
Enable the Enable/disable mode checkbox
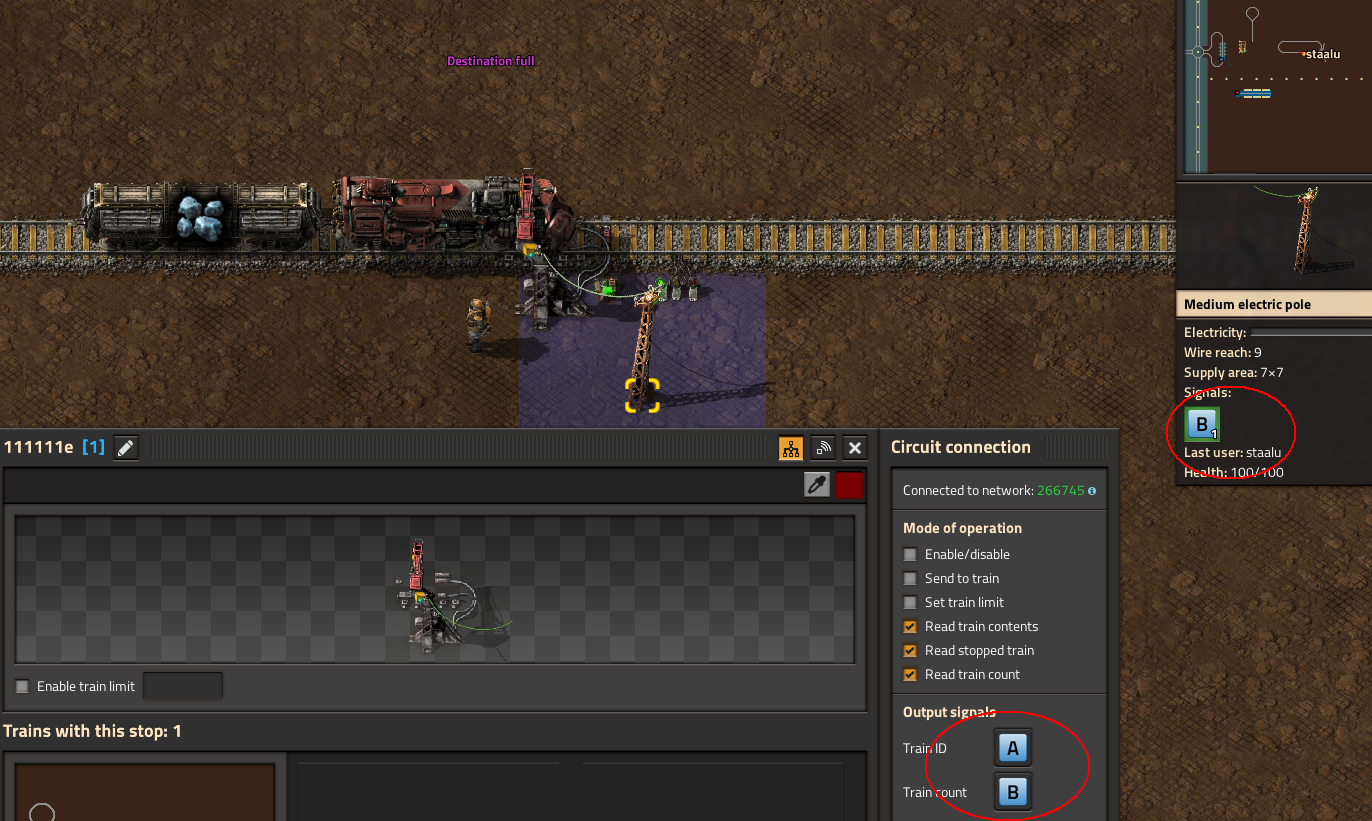pos(910,554)
